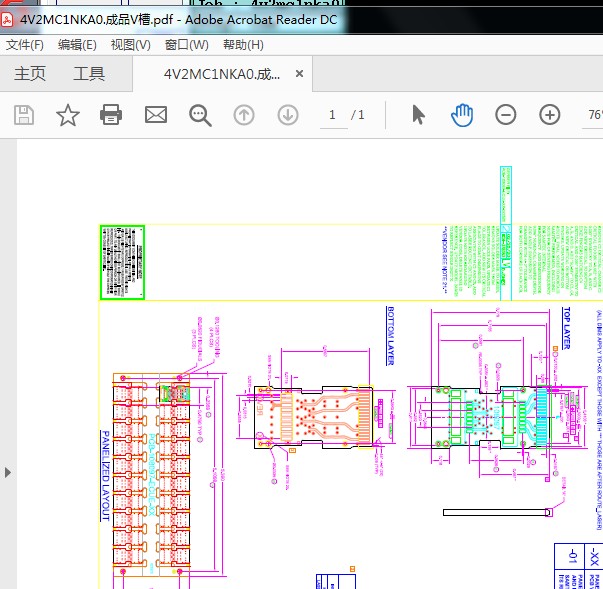Viewport: 603px width, 589px height.
Task: Click the bottom layer PCB drawing
Action: click(x=314, y=417)
